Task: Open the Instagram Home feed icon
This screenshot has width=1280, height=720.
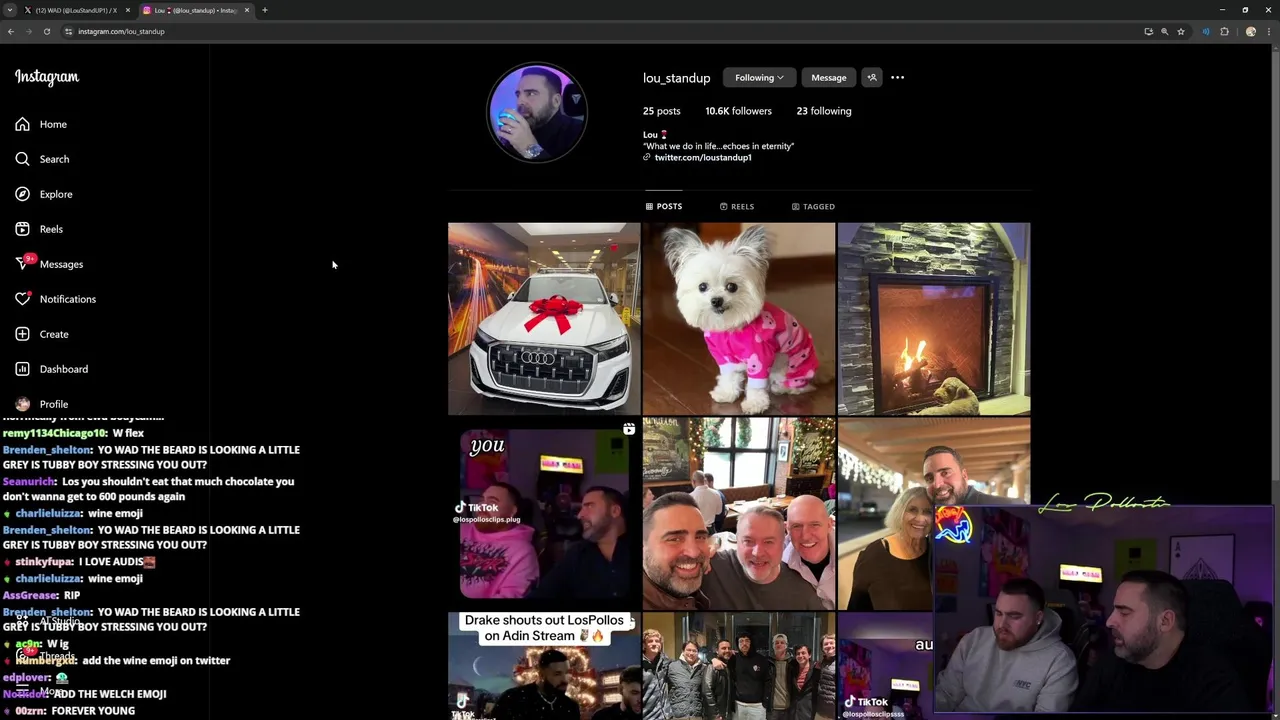Action: [x=22, y=124]
